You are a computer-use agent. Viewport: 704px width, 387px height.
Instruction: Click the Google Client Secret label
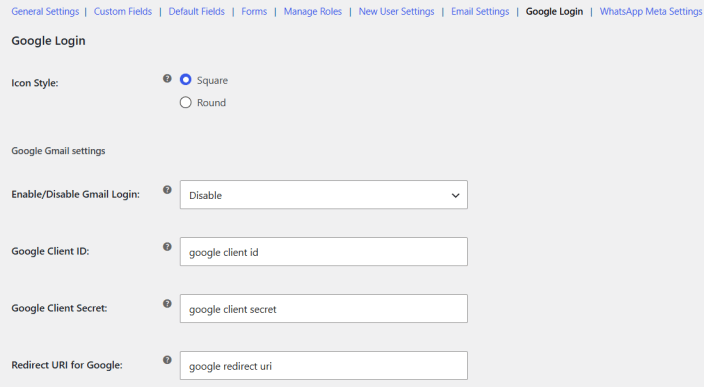[x=59, y=308]
